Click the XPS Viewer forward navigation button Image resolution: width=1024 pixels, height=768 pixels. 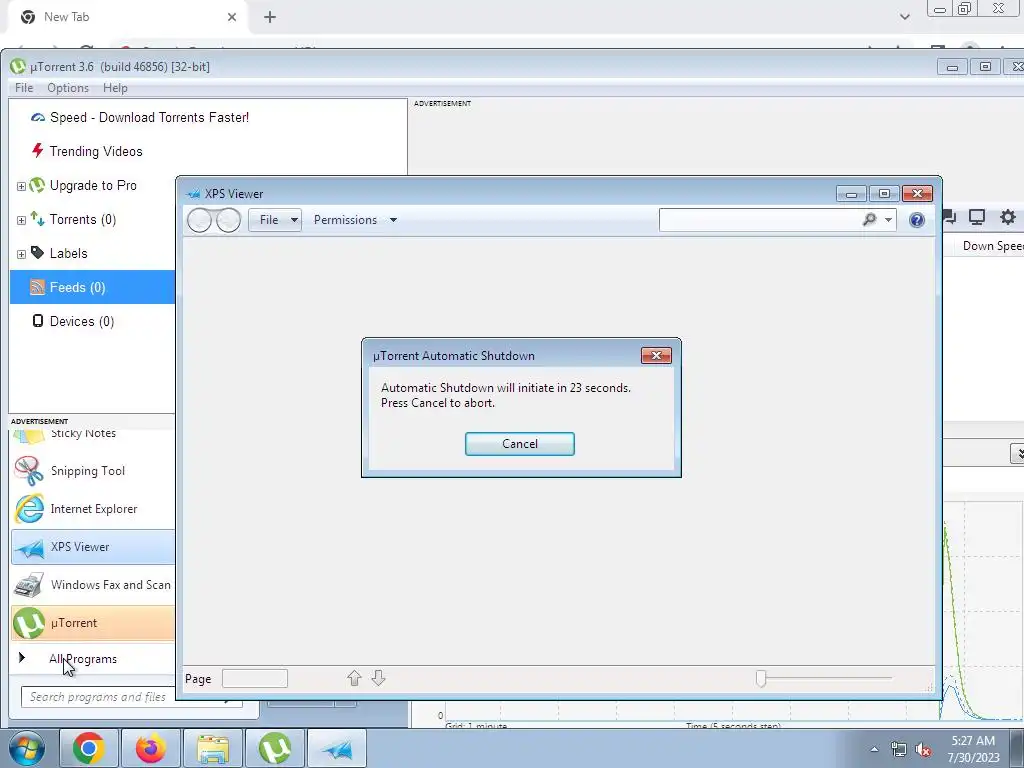point(229,221)
